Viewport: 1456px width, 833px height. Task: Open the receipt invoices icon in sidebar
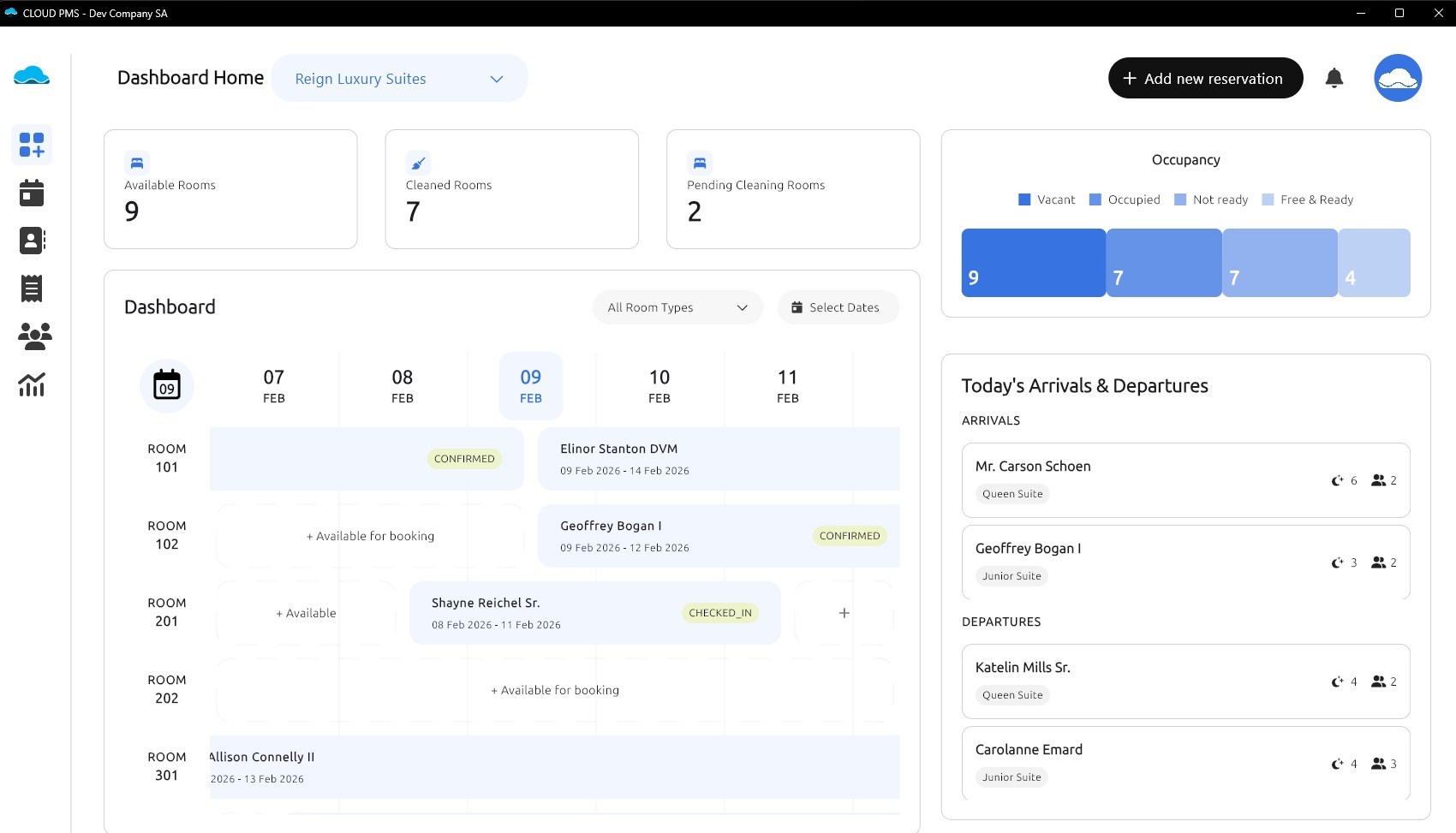(32, 289)
